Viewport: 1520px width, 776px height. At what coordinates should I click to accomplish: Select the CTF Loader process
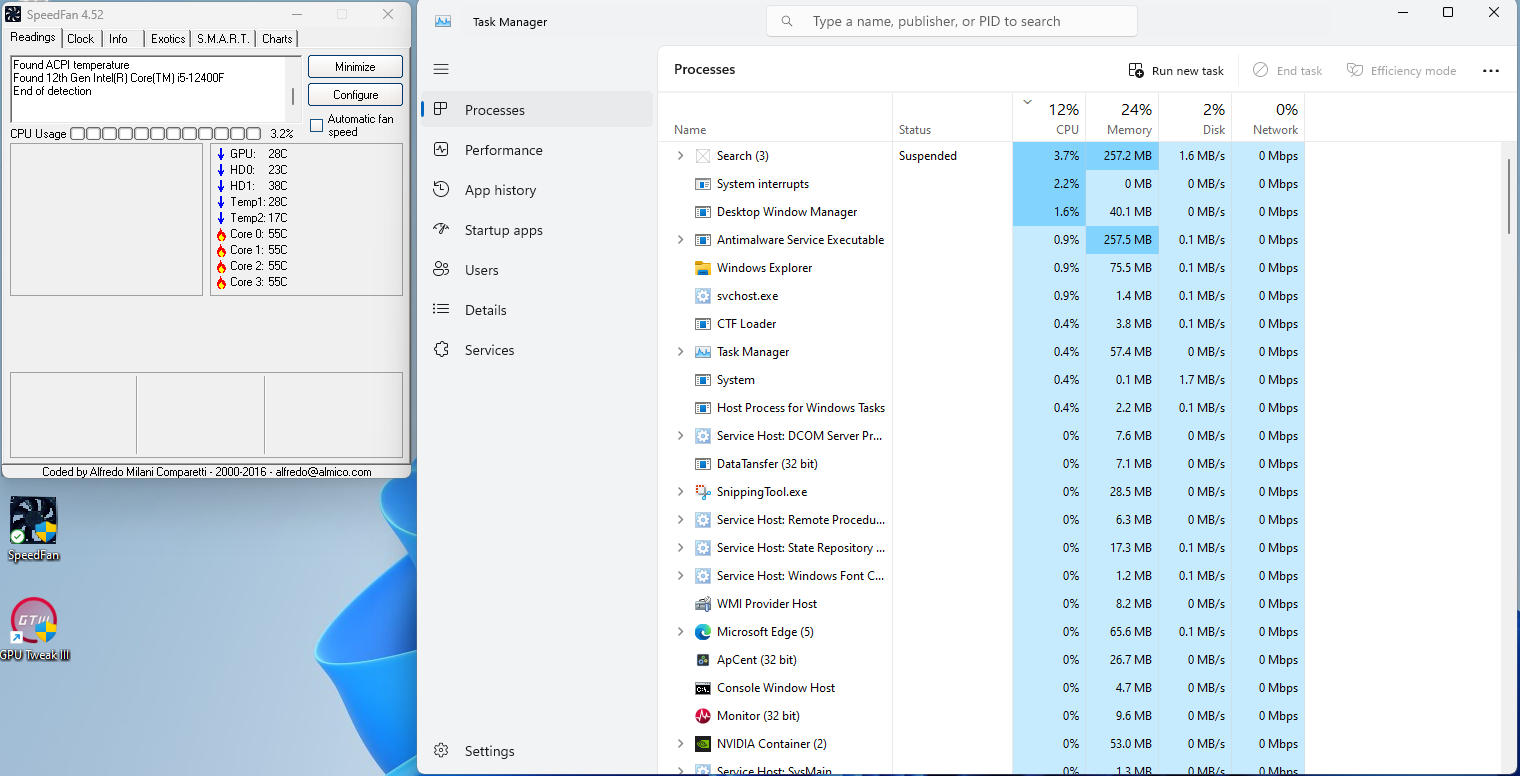tap(982, 324)
